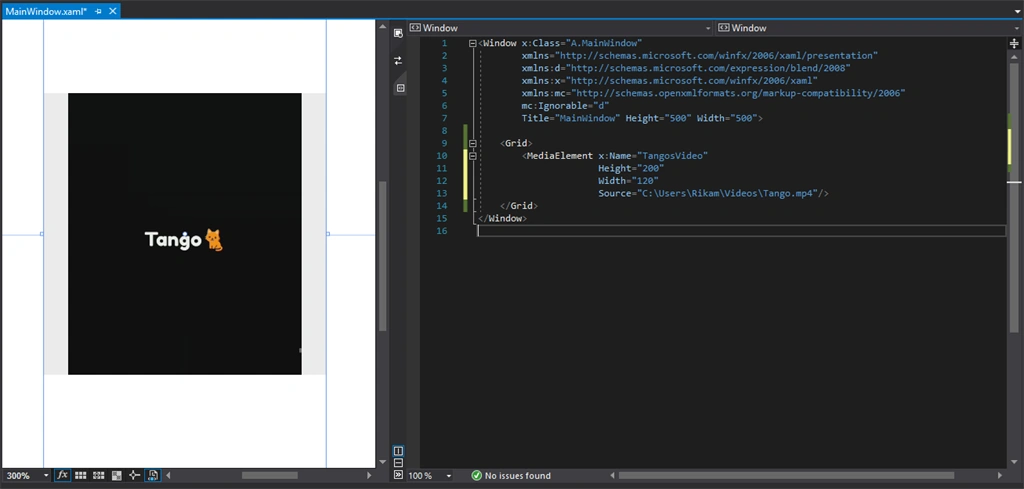This screenshot has height=489, width=1024.
Task: Click the right margin handle of the designer
Action: click(x=328, y=234)
